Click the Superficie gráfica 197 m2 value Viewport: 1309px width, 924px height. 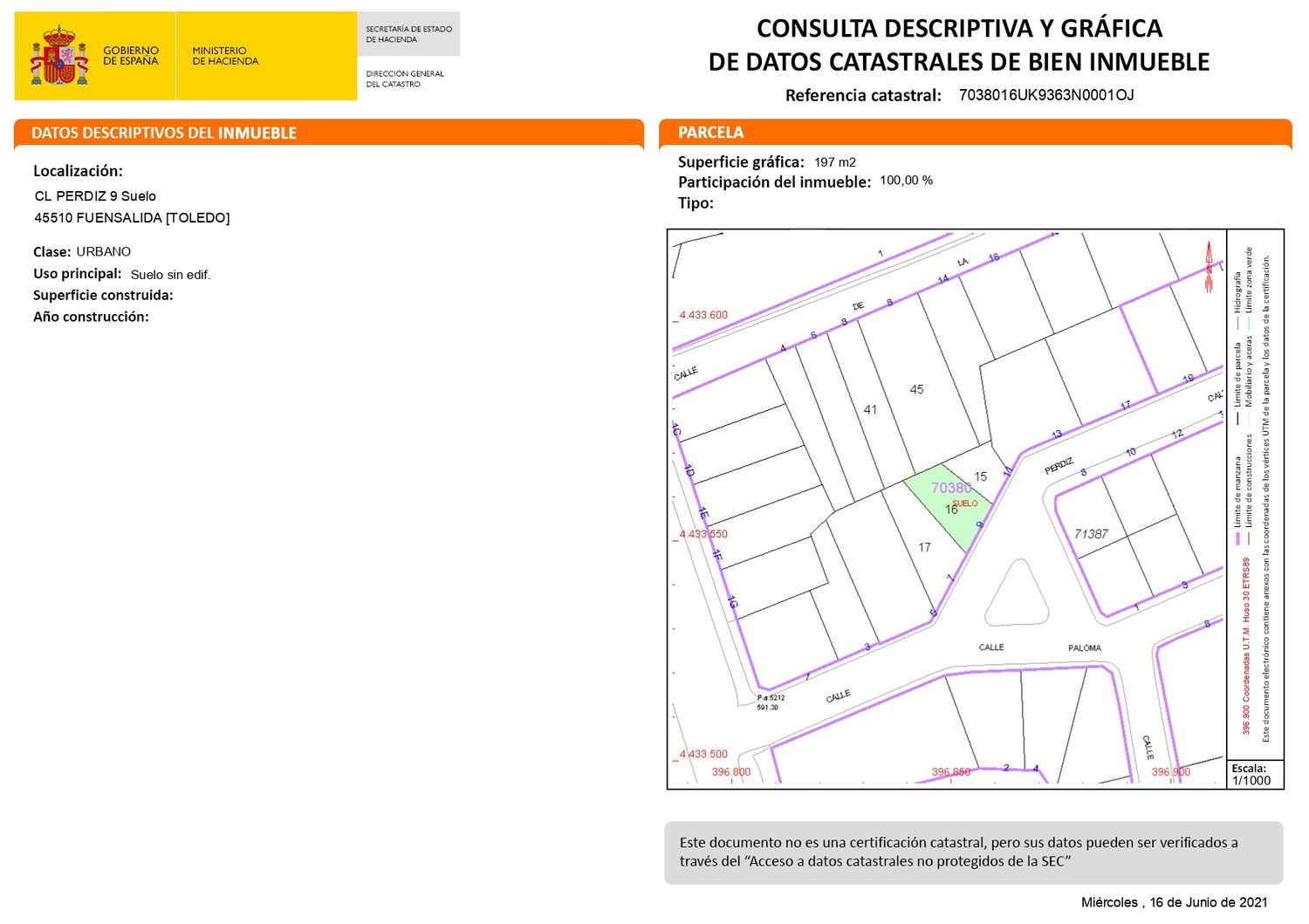coord(834,162)
